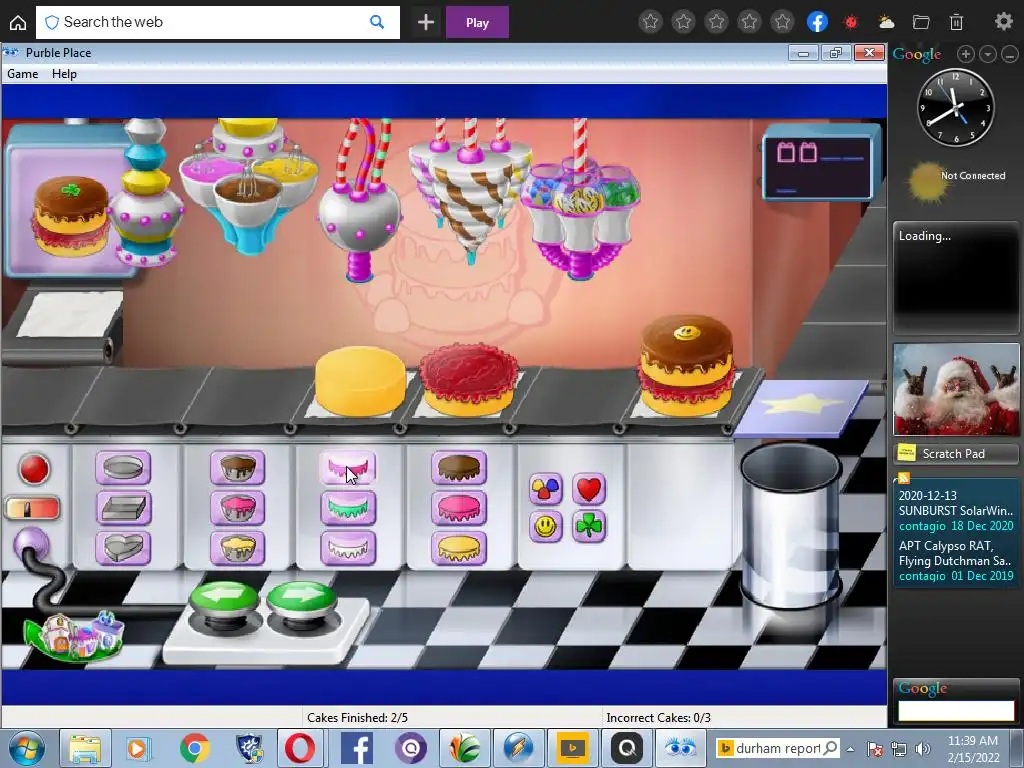The height and width of the screenshot is (768, 1024).
Task: Add the green clover decoration
Action: coord(589,526)
